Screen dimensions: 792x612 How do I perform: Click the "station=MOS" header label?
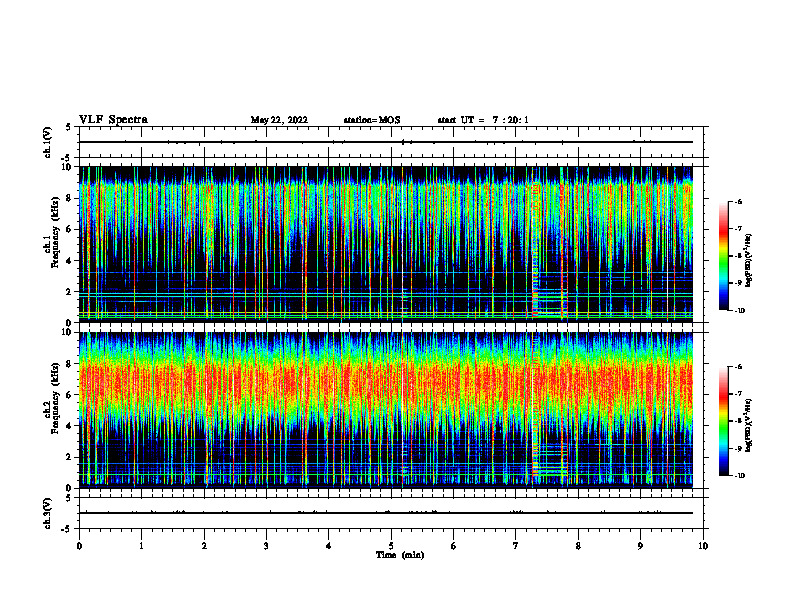click(x=372, y=120)
